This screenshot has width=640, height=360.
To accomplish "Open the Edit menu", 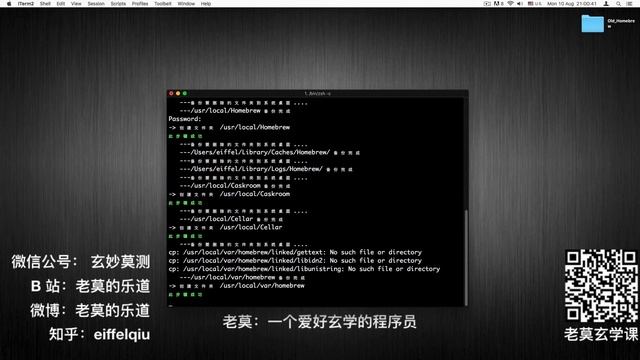I will (x=61, y=4).
